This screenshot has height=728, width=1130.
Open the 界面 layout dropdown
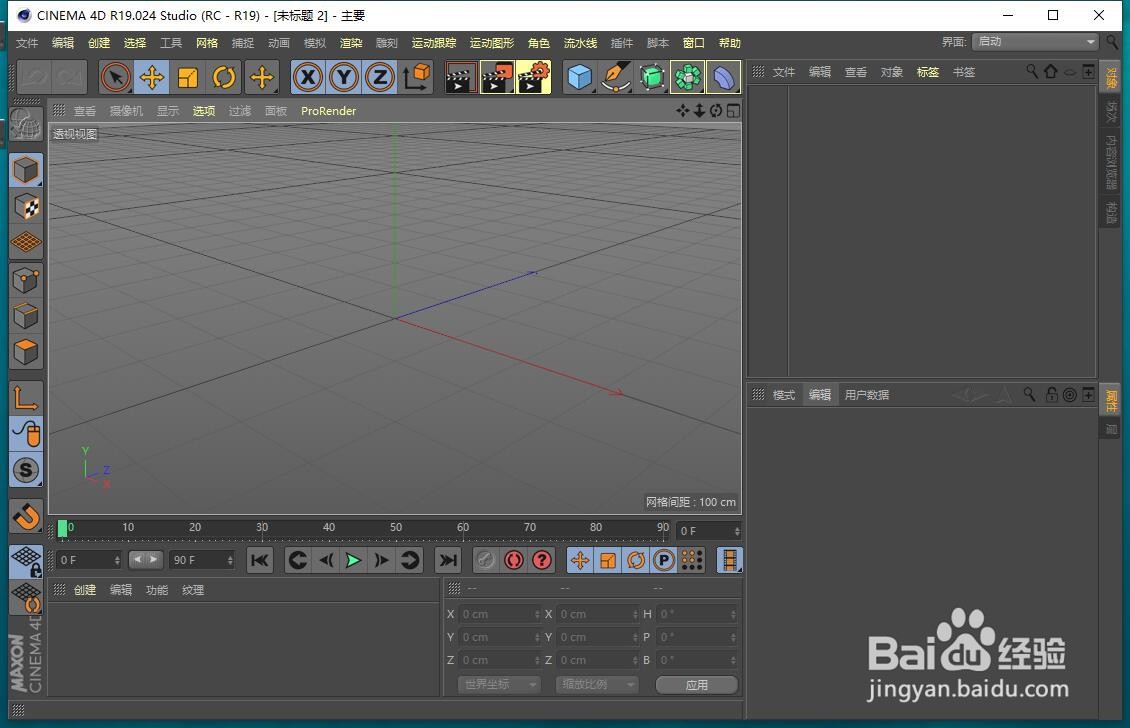[1034, 42]
